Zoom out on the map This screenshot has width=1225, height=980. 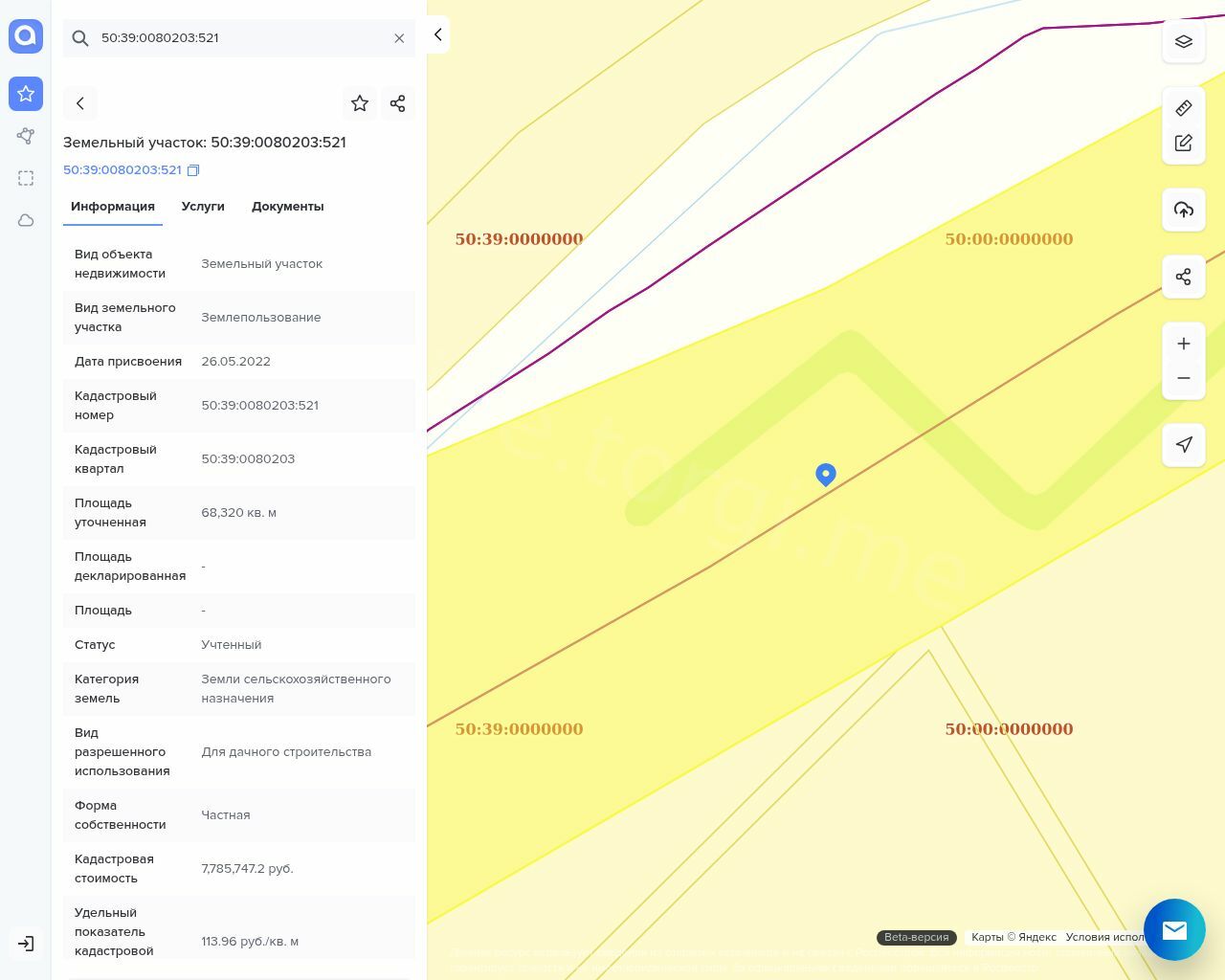pos(1183,378)
